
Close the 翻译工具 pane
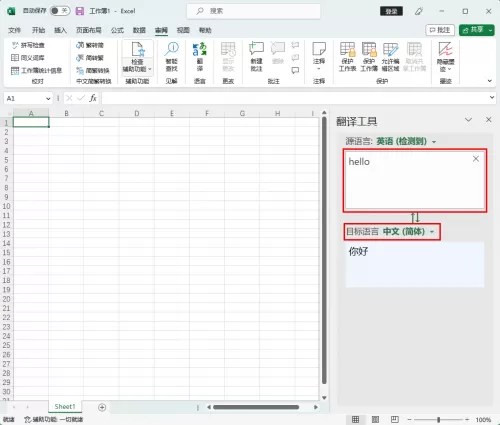point(488,120)
